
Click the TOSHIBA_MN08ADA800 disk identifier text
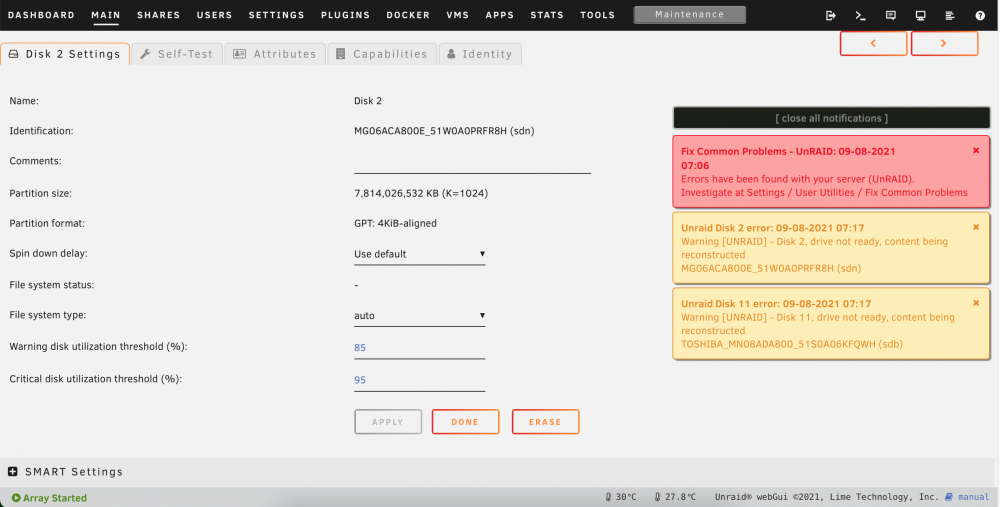[791, 344]
